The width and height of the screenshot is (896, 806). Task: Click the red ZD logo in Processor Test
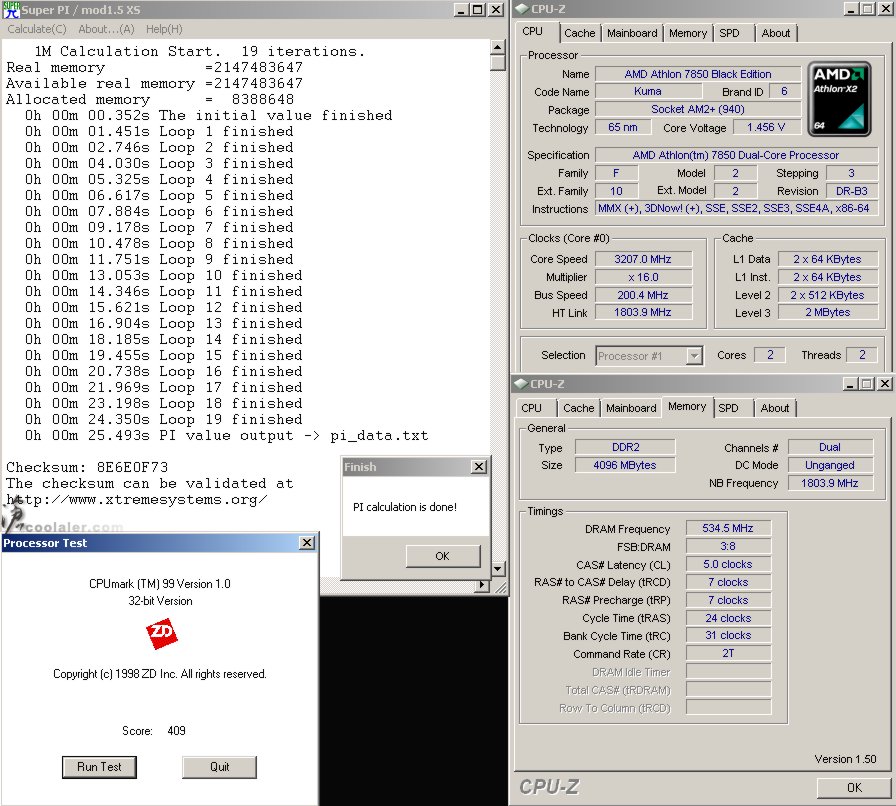161,635
